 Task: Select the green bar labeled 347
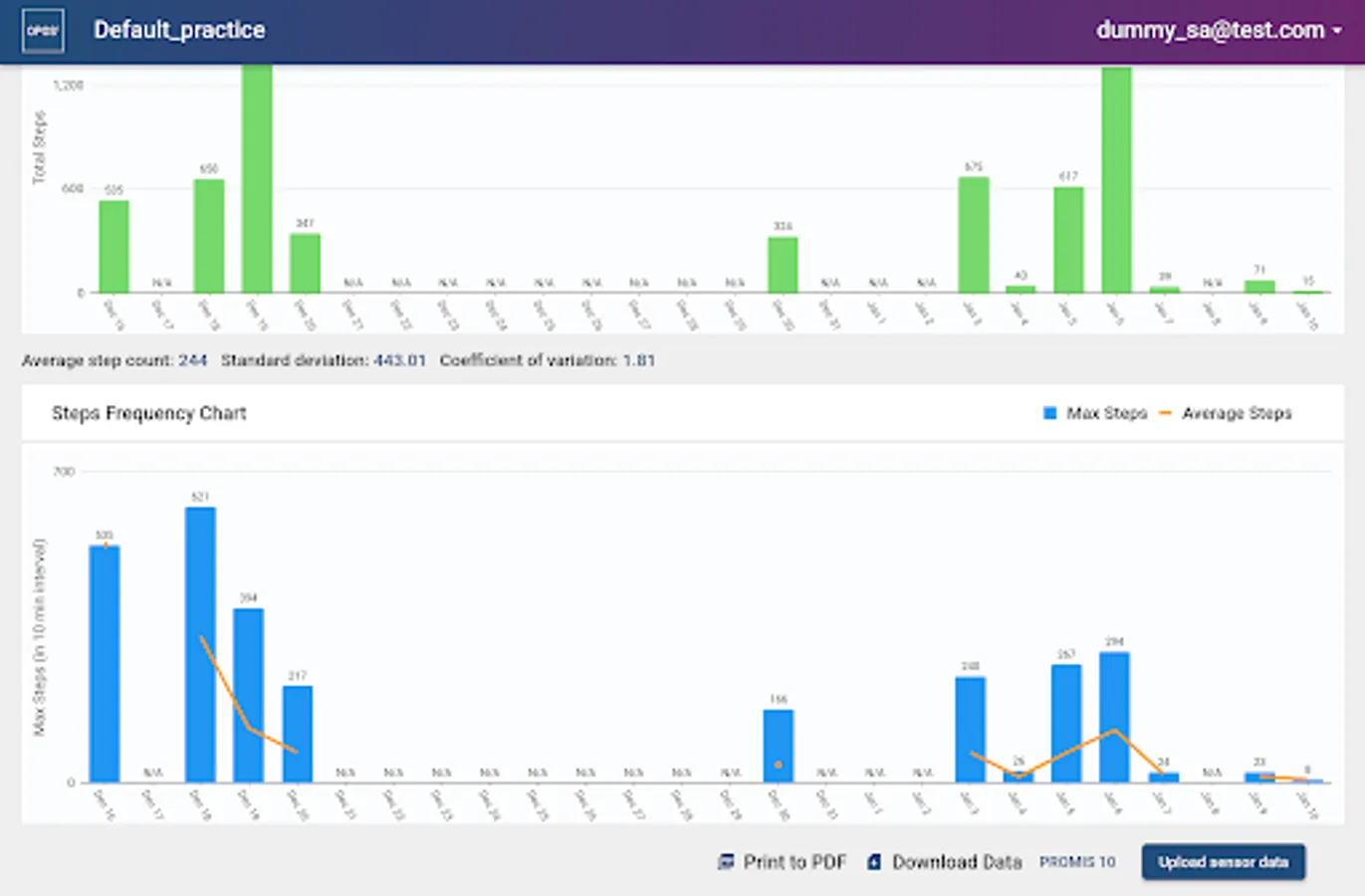point(305,263)
